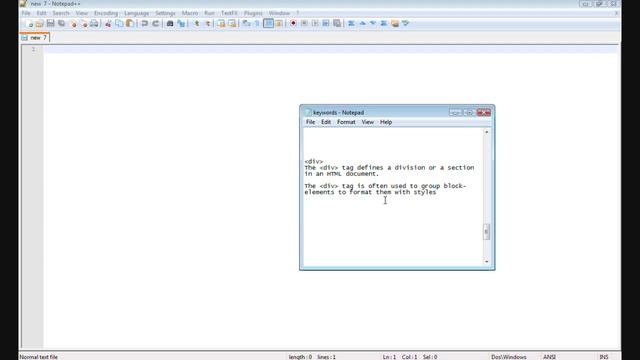Open the Search menu
The image size is (640, 360).
pos(61,13)
